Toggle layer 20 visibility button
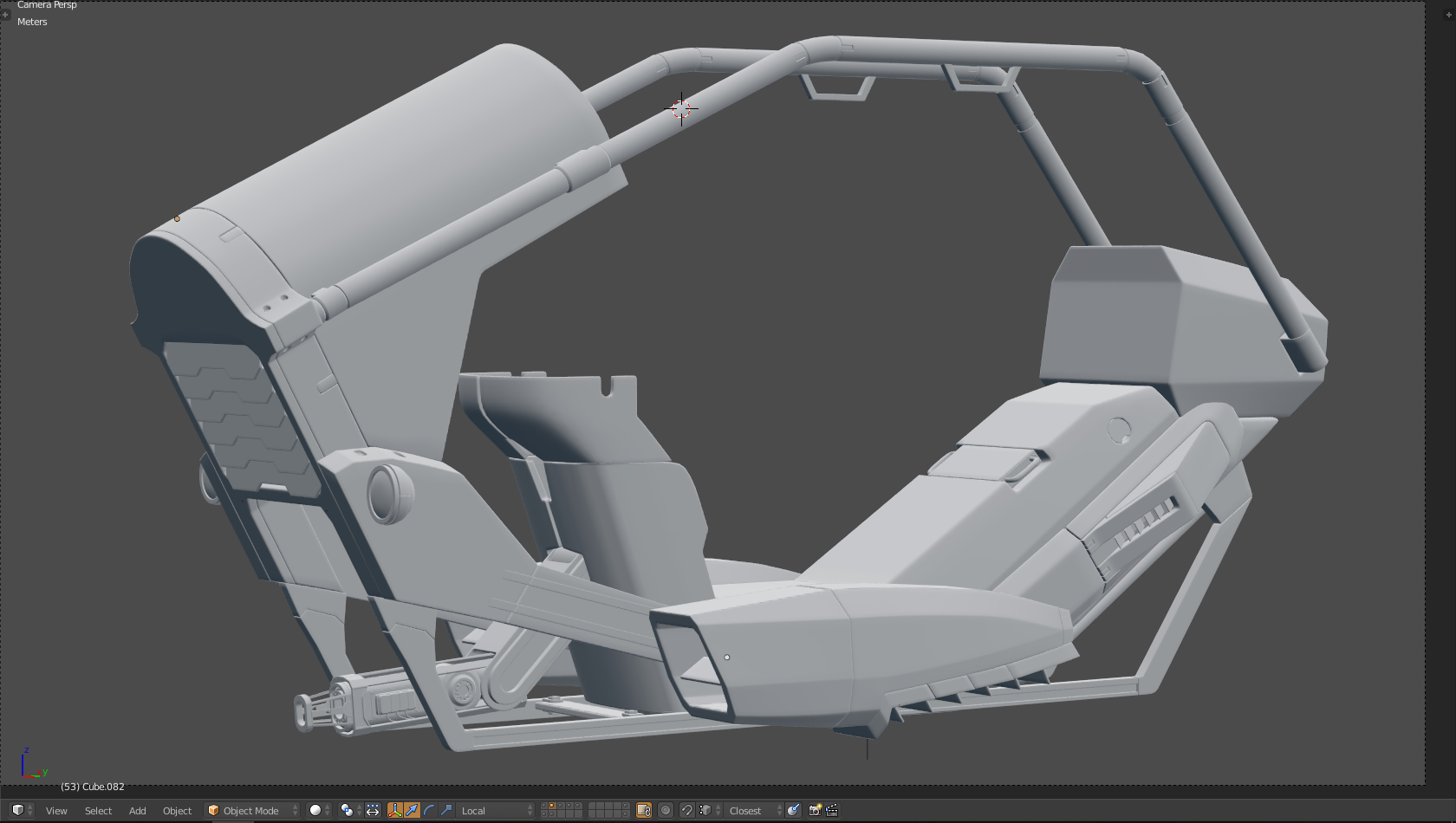1456x823 pixels. 624,814
